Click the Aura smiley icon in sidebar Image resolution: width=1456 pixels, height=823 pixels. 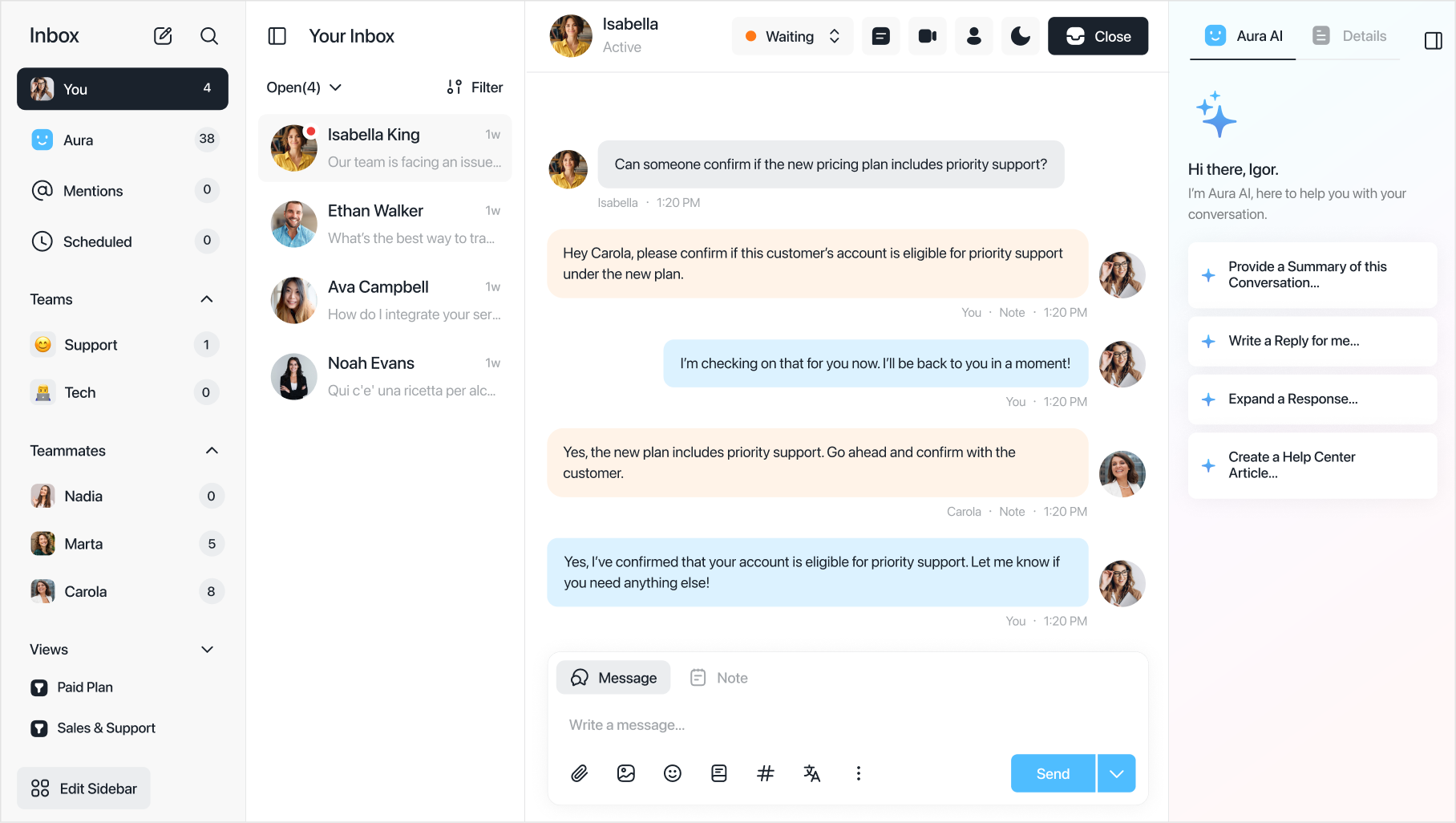[42, 140]
